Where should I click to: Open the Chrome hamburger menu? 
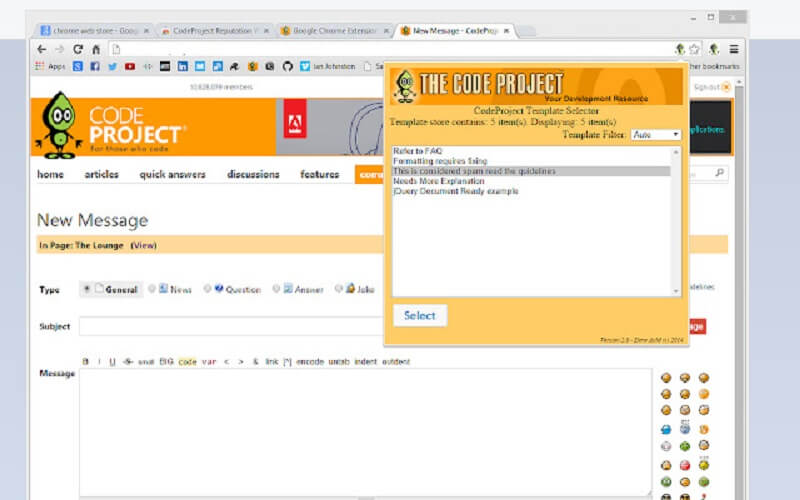point(734,49)
